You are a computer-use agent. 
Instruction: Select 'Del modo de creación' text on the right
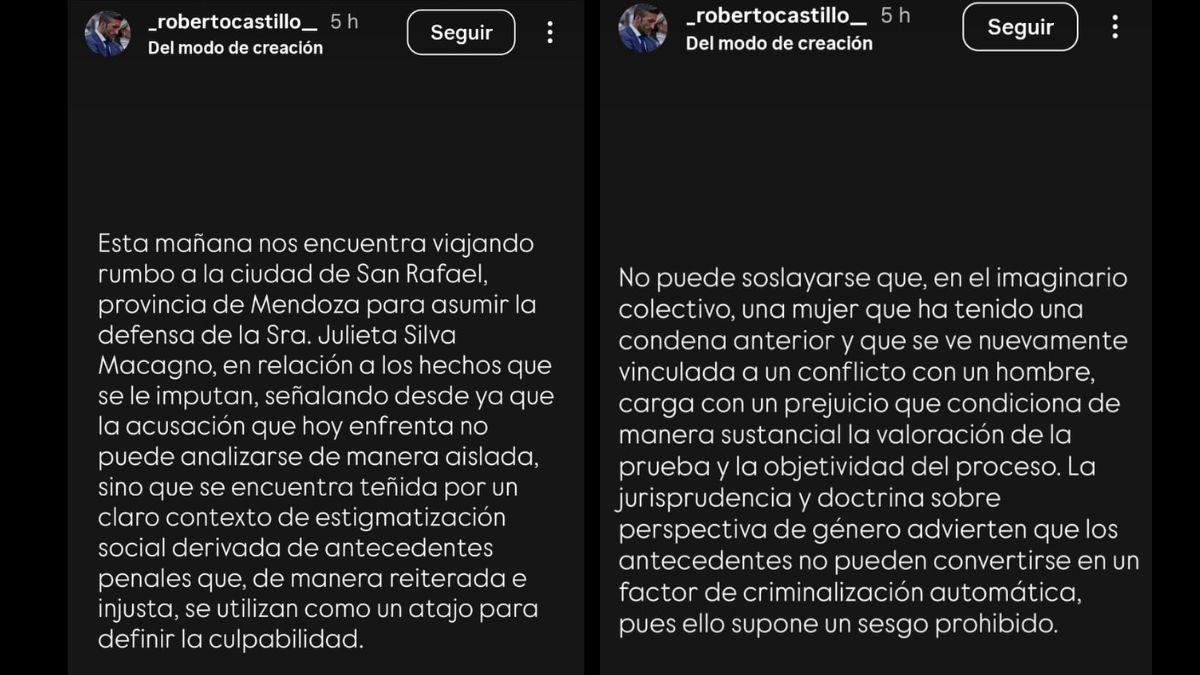coord(779,43)
